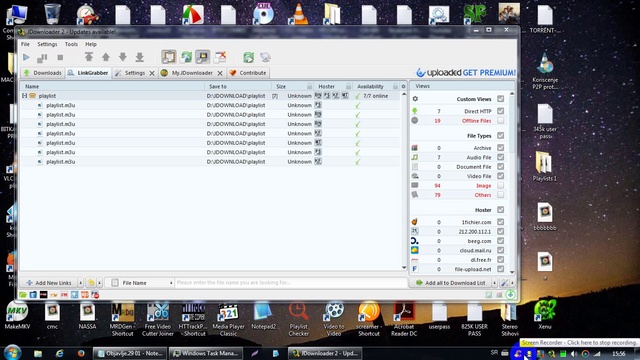Click the check for updates icon

pyautogui.click(x=266, y=57)
